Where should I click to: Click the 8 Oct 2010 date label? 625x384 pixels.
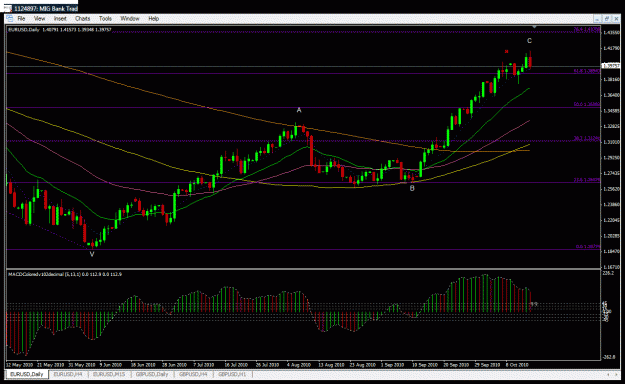(517, 365)
